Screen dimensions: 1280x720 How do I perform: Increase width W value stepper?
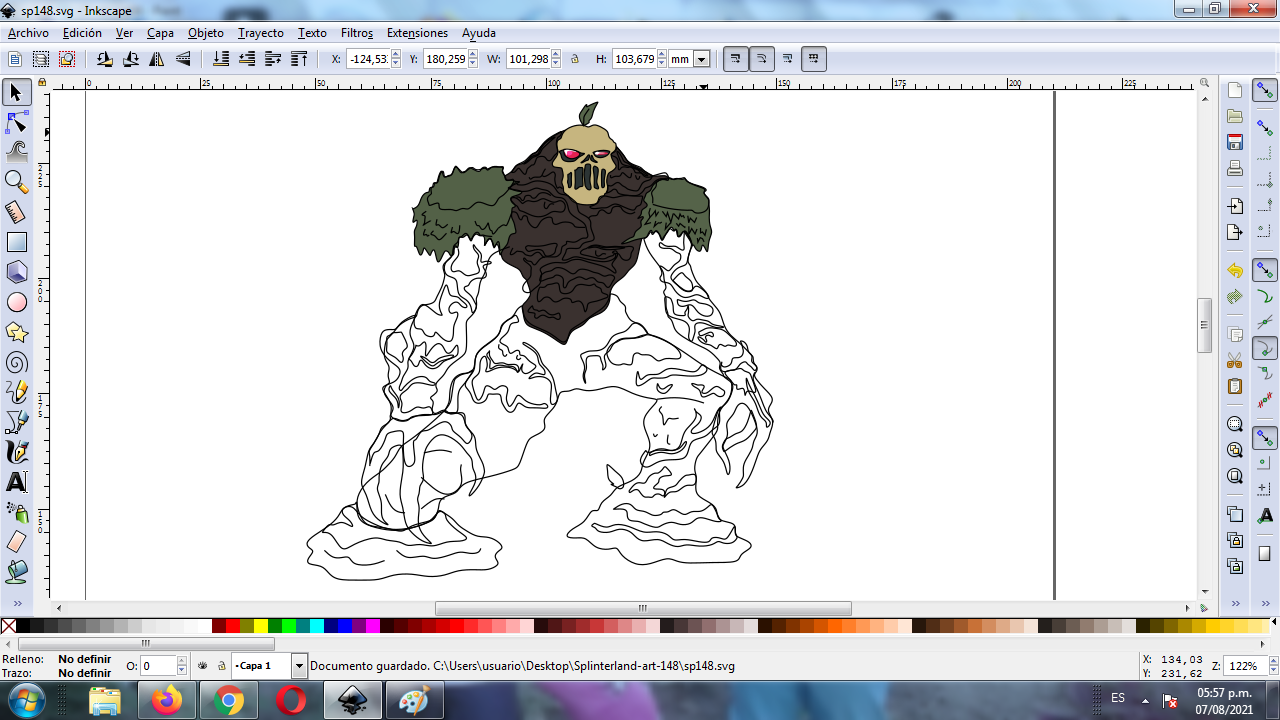coord(556,55)
